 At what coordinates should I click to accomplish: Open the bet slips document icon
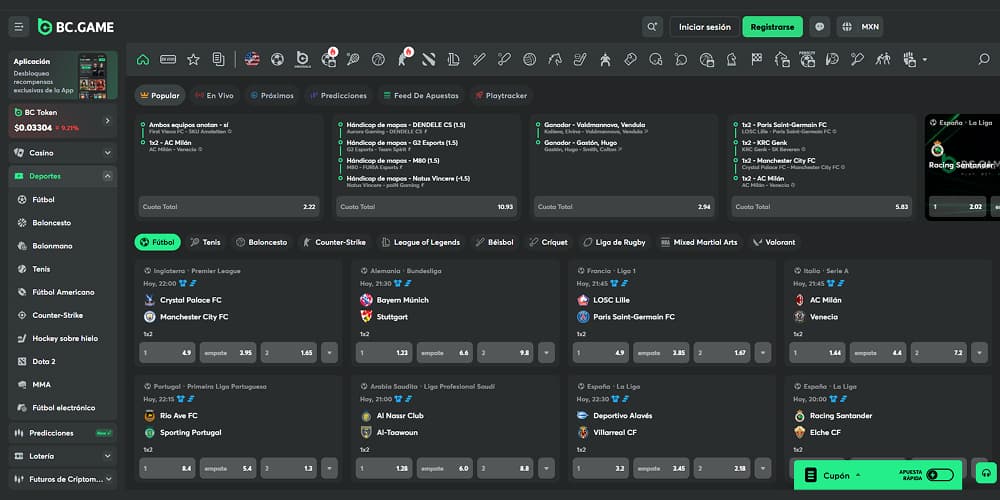click(218, 59)
